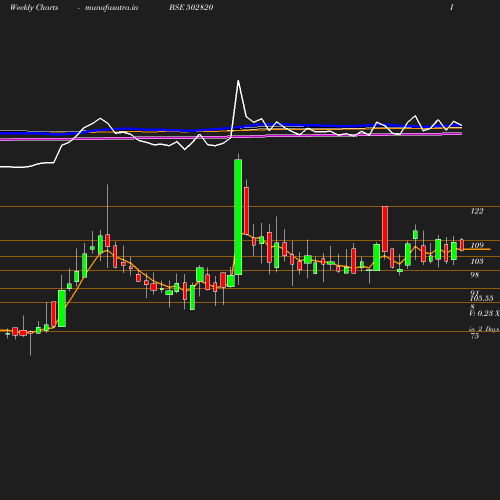Click the "75" price level label
Screen dimensions: 500x500
click(x=475, y=336)
